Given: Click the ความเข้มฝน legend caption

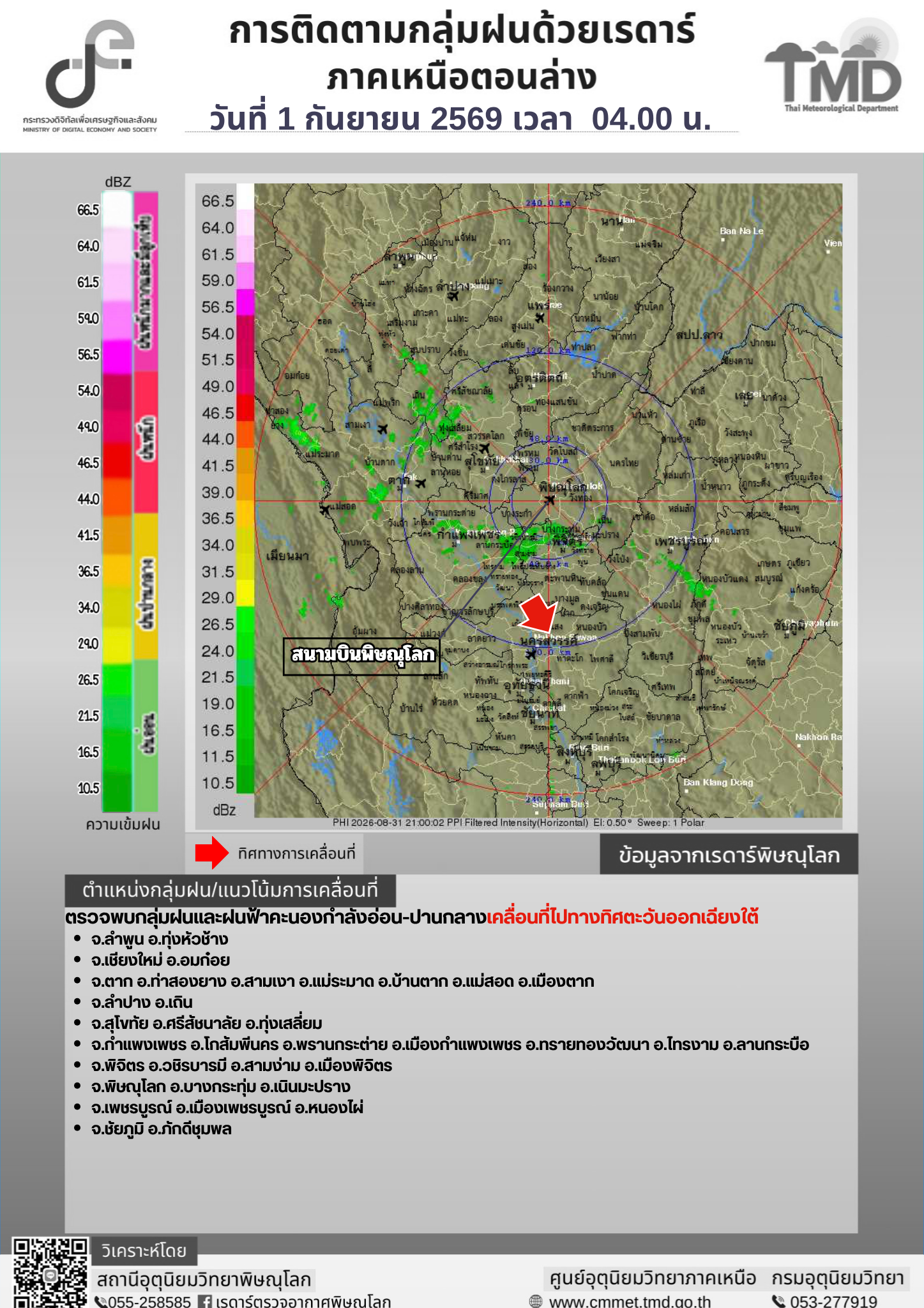Looking at the screenshot, I should click(123, 825).
